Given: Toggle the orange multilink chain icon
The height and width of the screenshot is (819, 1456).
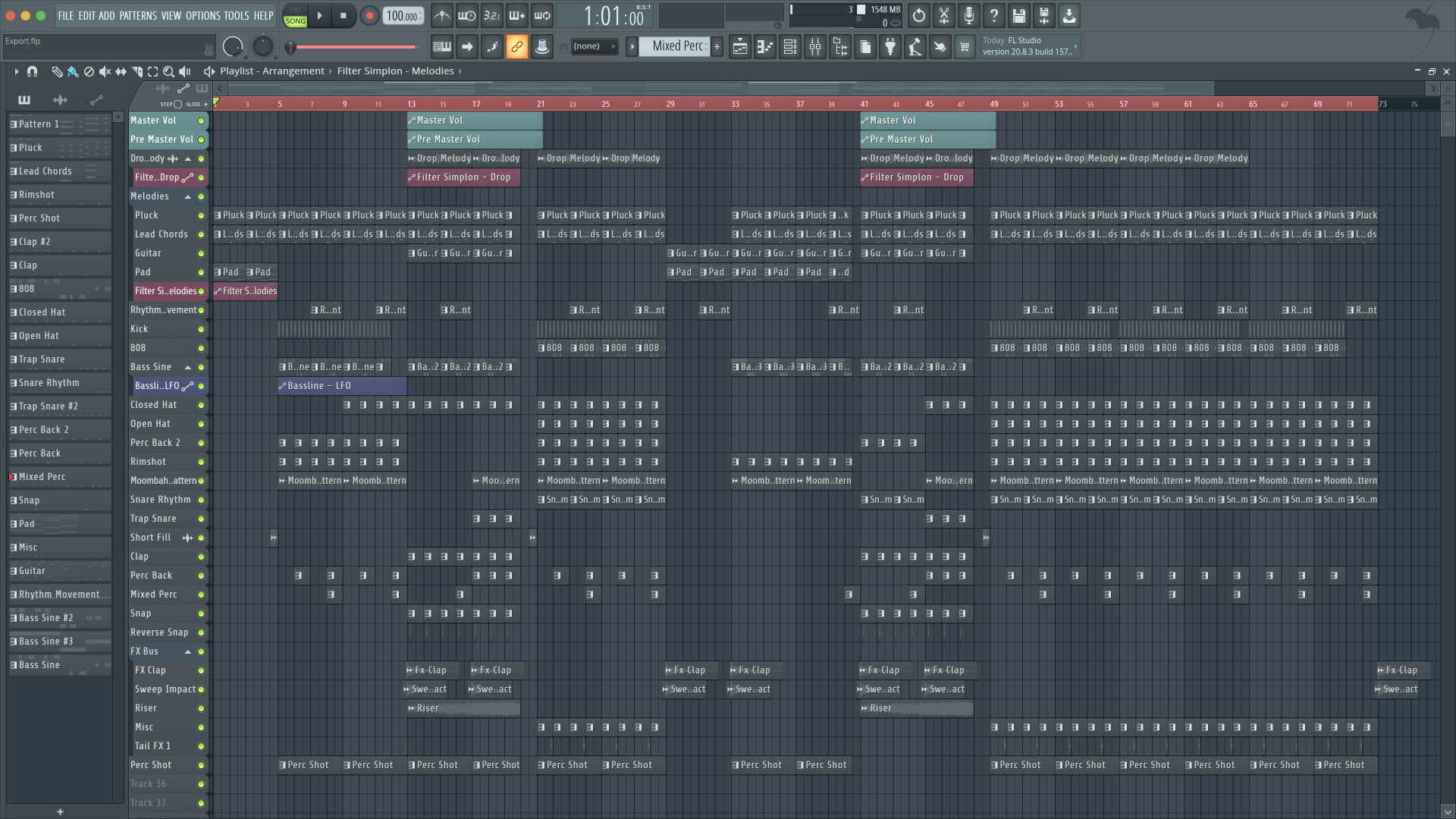Looking at the screenshot, I should click(517, 47).
